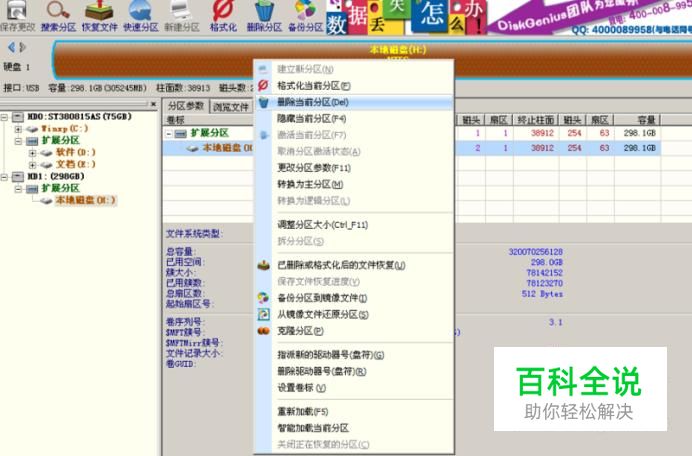
Task: Expand the 软件 (D:) tree node
Action: pyautogui.click(x=32, y=153)
